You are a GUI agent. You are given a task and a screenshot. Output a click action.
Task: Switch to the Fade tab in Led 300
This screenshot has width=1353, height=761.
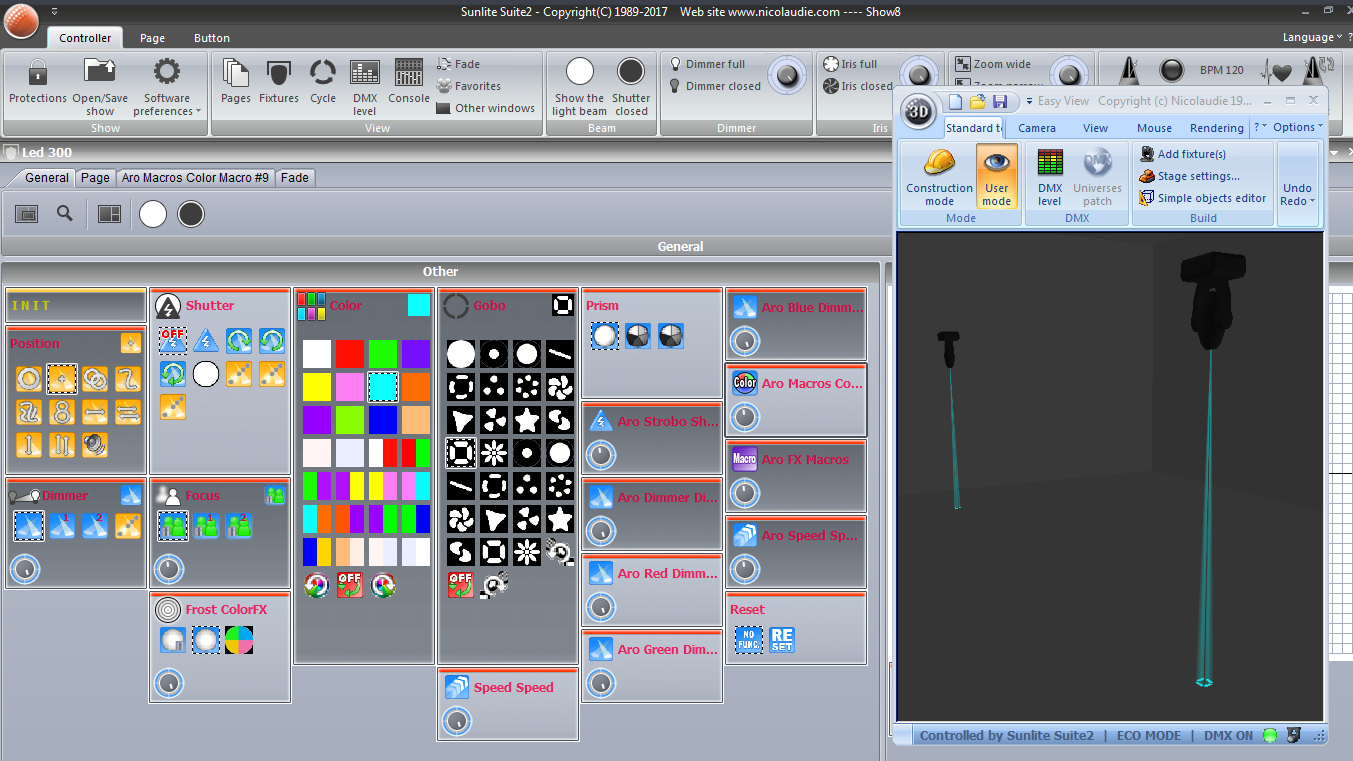tap(295, 178)
